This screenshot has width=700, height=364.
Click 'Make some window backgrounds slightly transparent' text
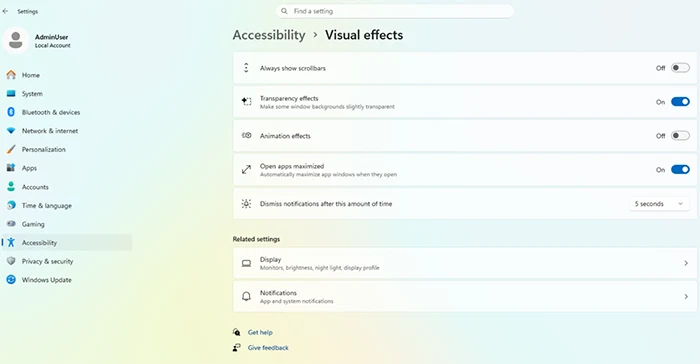(327, 107)
